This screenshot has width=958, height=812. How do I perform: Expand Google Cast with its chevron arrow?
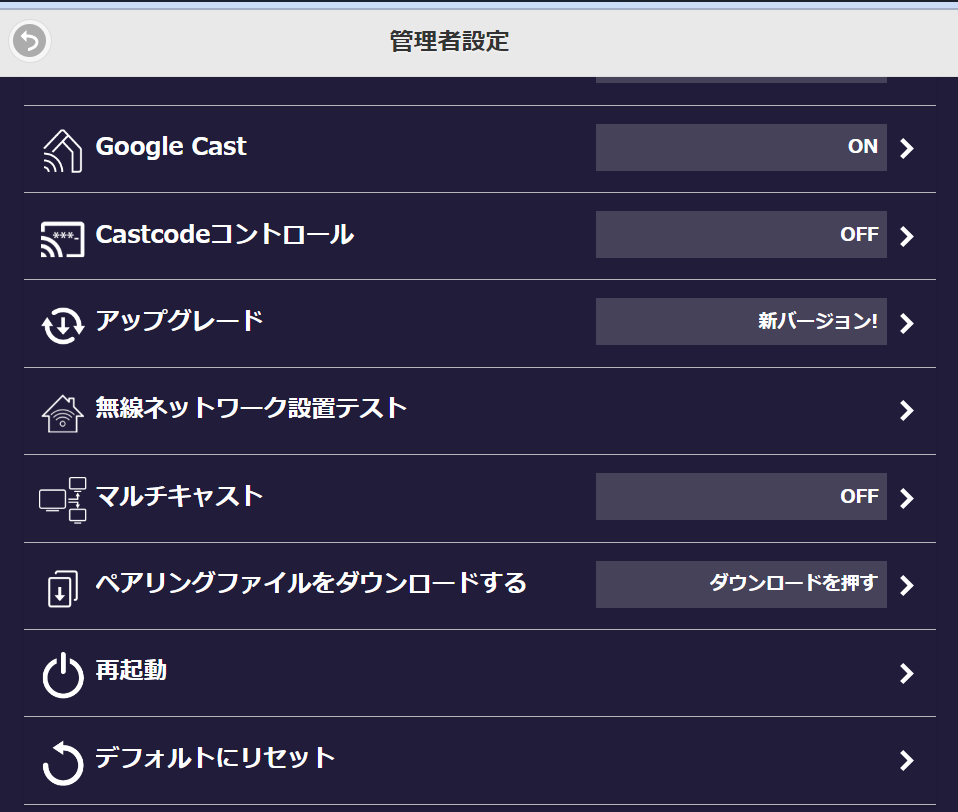[x=906, y=149]
